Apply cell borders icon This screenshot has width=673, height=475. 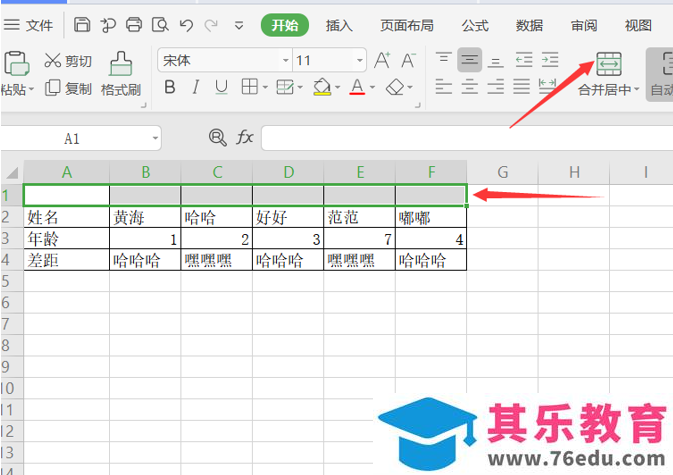(x=249, y=87)
